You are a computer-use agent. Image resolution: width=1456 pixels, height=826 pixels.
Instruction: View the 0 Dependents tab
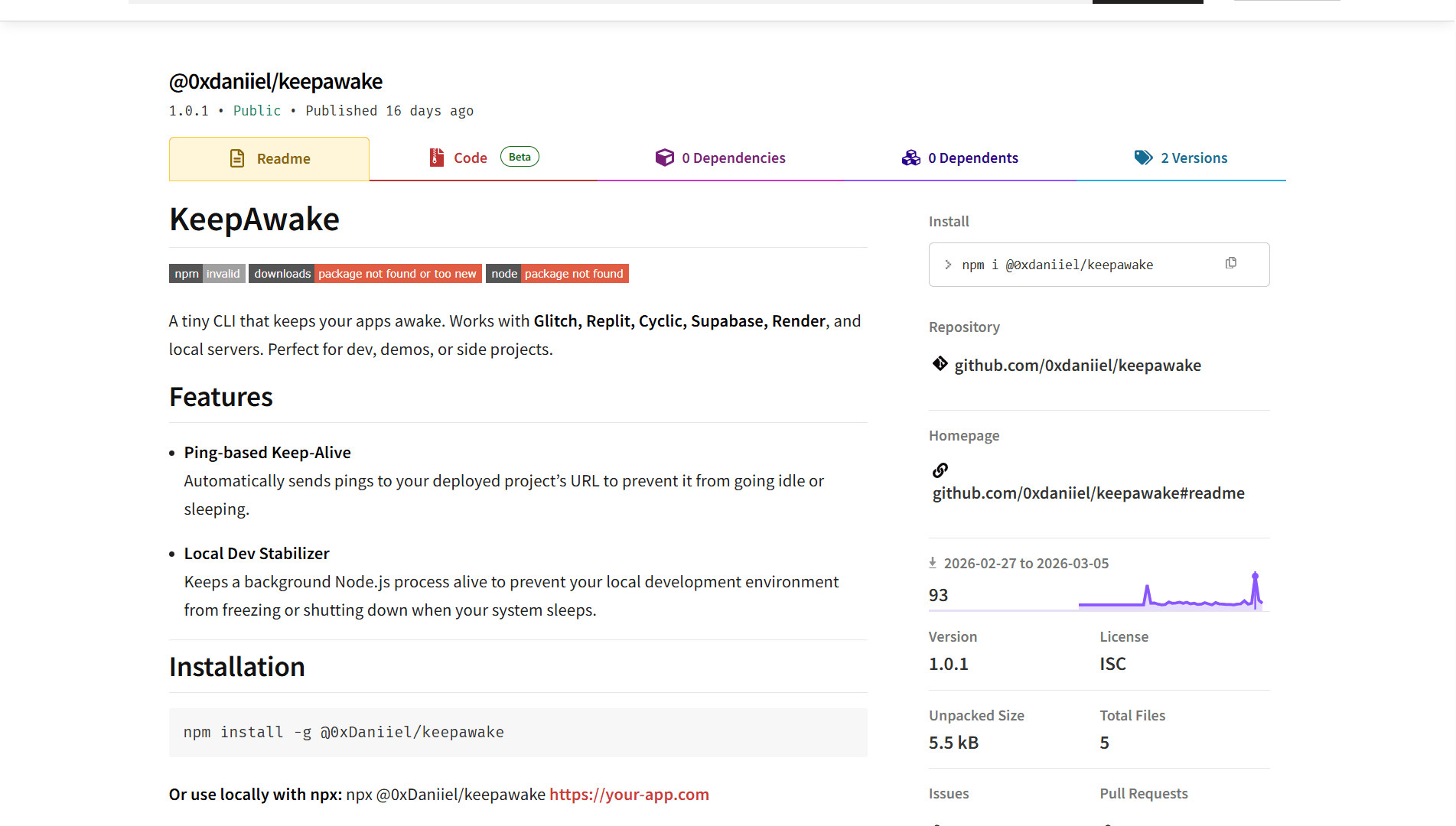tap(972, 158)
